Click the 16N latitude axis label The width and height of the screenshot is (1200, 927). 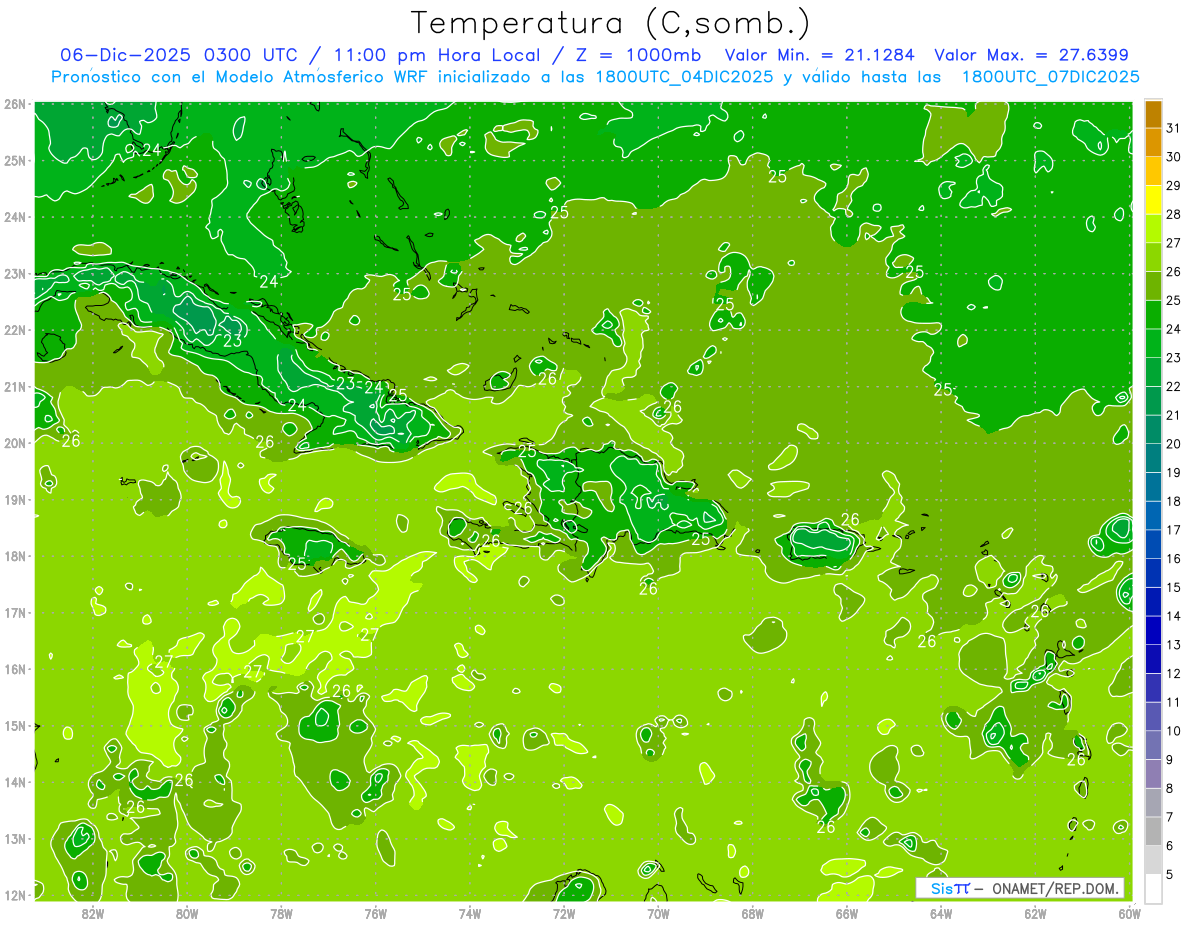(x=14, y=669)
